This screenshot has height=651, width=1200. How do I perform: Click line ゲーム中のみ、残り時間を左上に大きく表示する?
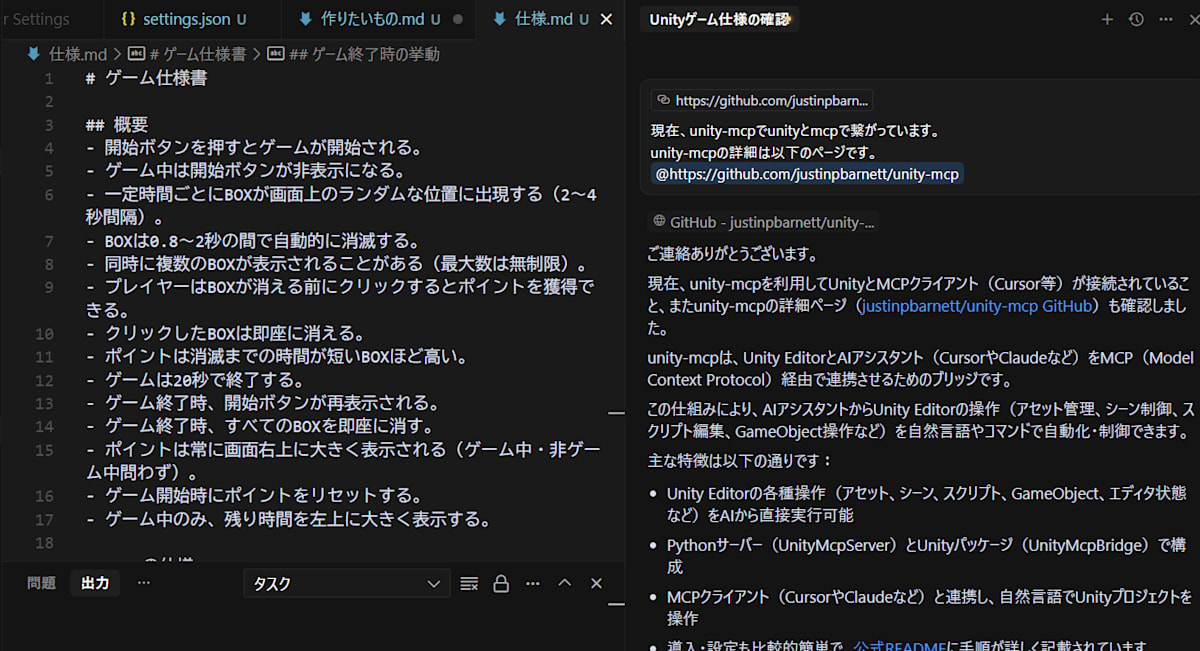tap(288, 519)
